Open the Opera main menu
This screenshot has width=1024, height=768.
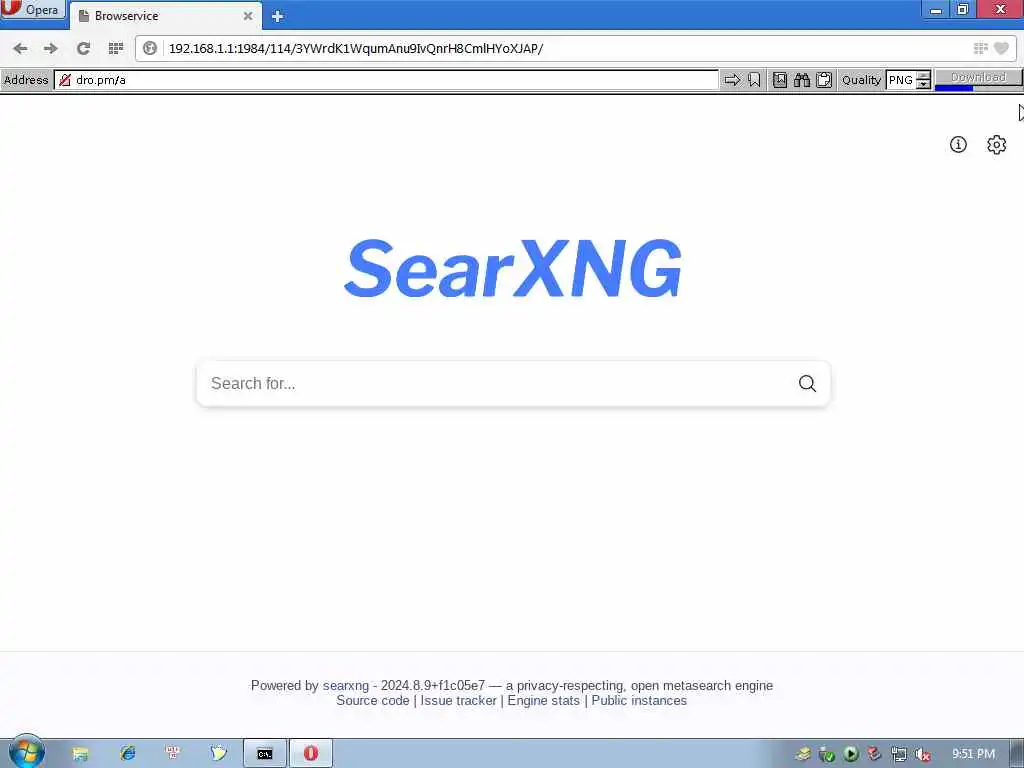pos(33,10)
